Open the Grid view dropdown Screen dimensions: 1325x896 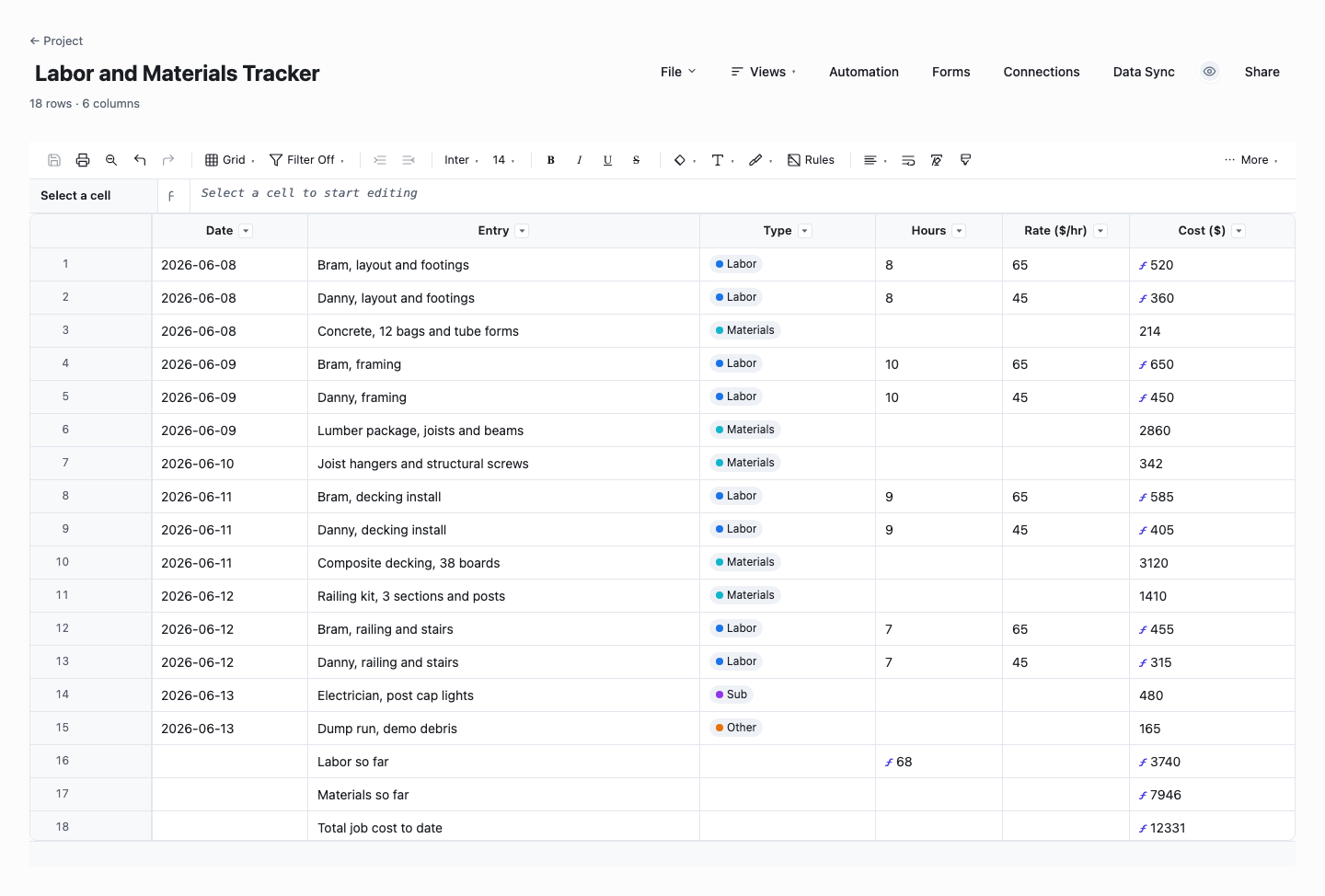click(x=230, y=160)
